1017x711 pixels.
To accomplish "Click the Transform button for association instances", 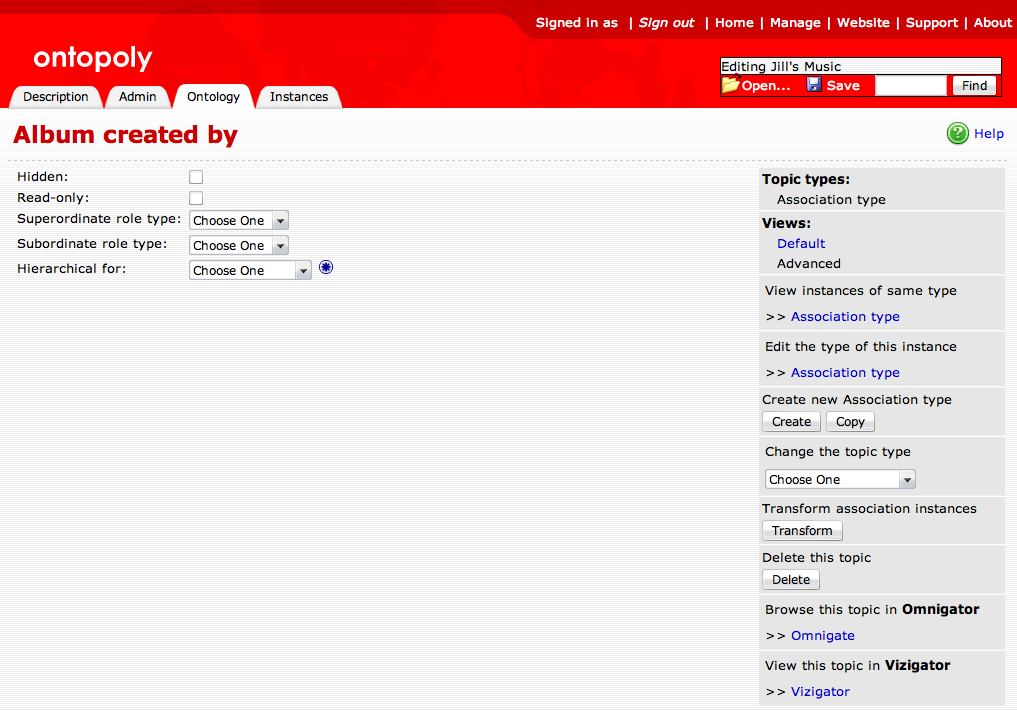I will pos(801,530).
